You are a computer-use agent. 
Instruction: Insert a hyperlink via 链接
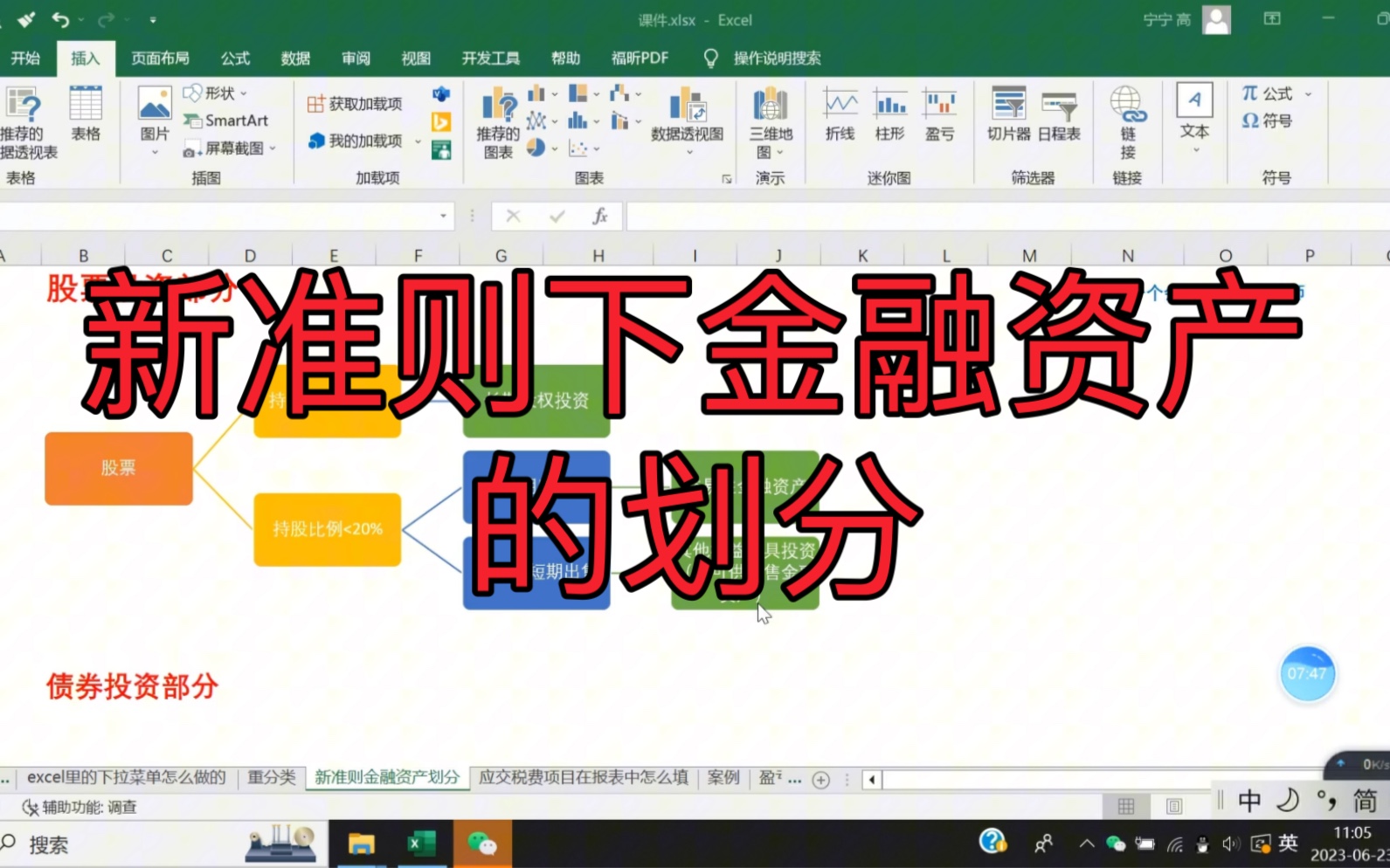tap(1128, 122)
